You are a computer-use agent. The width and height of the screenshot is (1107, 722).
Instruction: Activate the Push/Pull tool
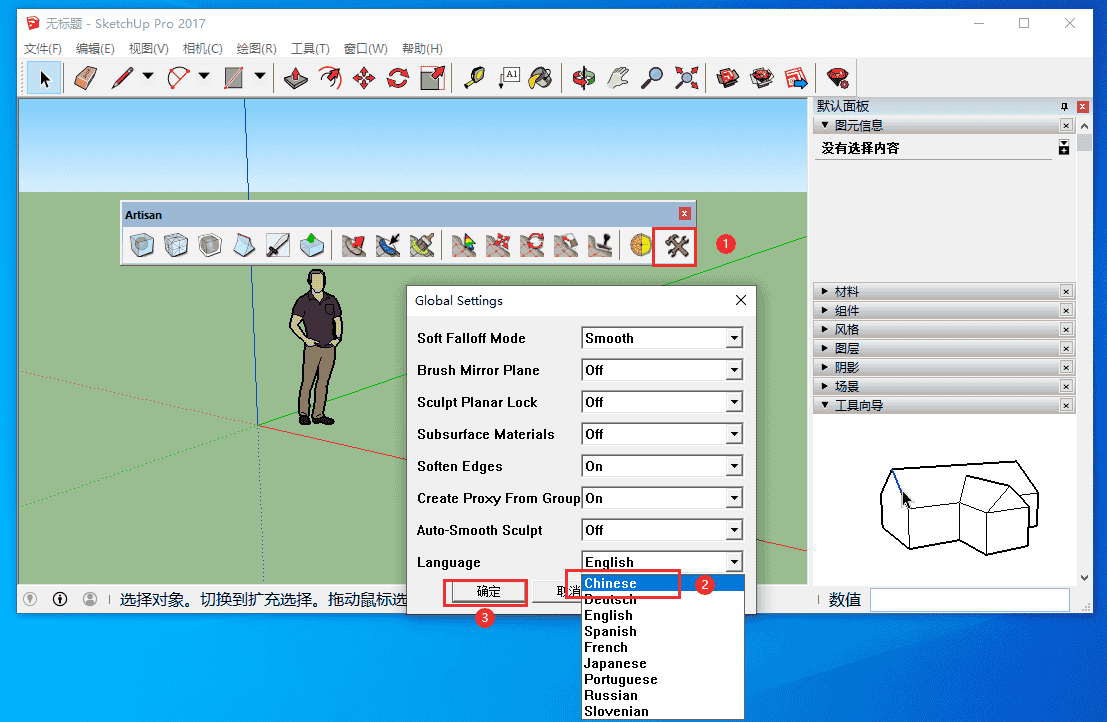(295, 78)
